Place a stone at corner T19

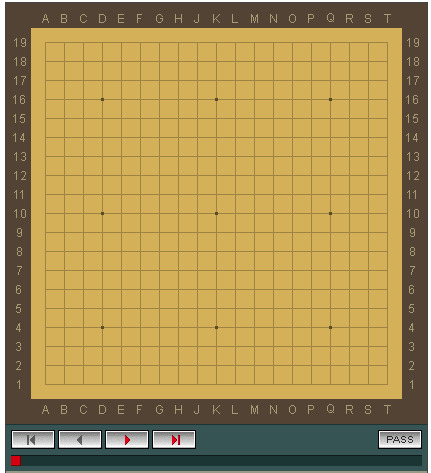[x=387, y=42]
